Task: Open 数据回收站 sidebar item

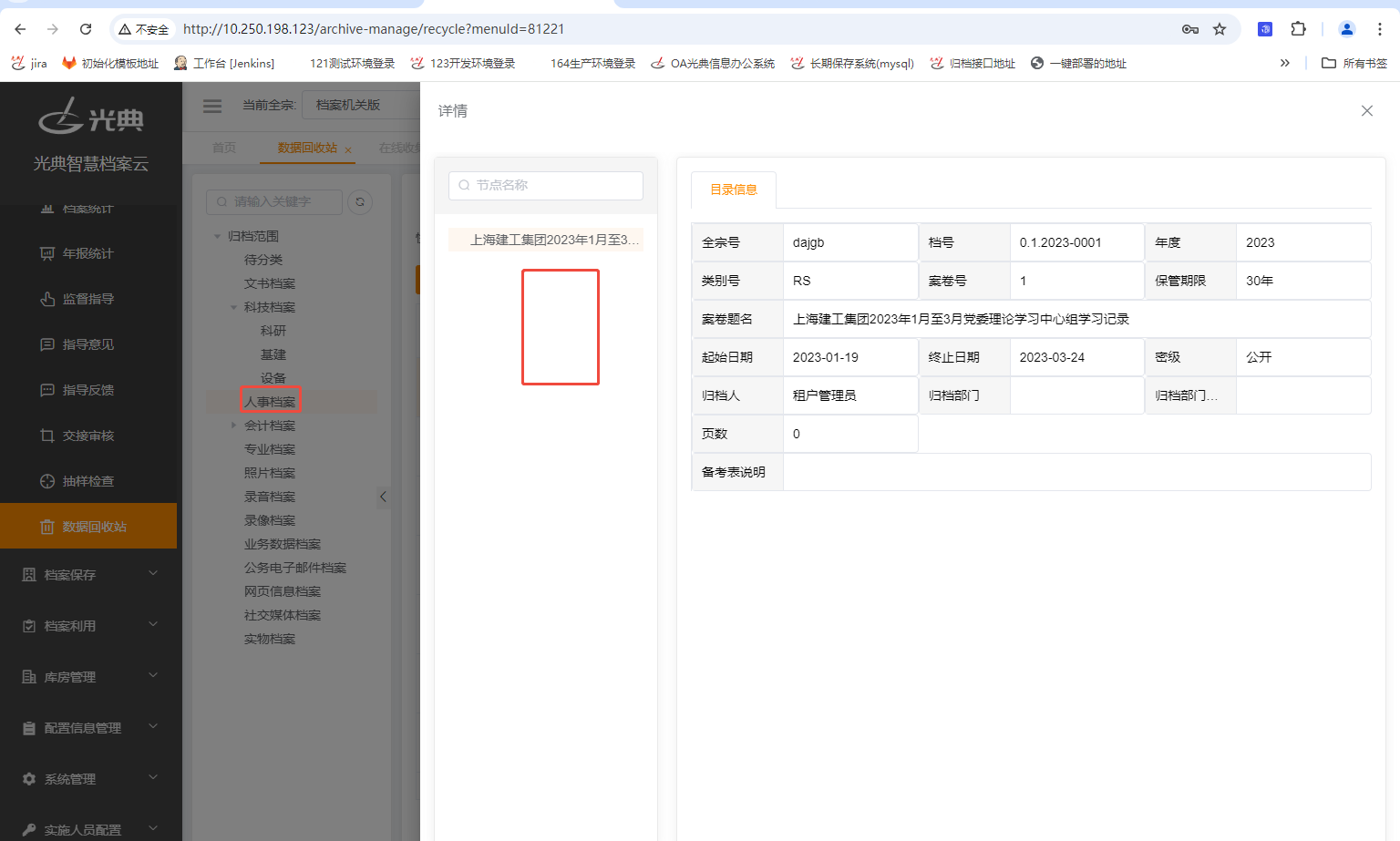Action: coord(88,526)
